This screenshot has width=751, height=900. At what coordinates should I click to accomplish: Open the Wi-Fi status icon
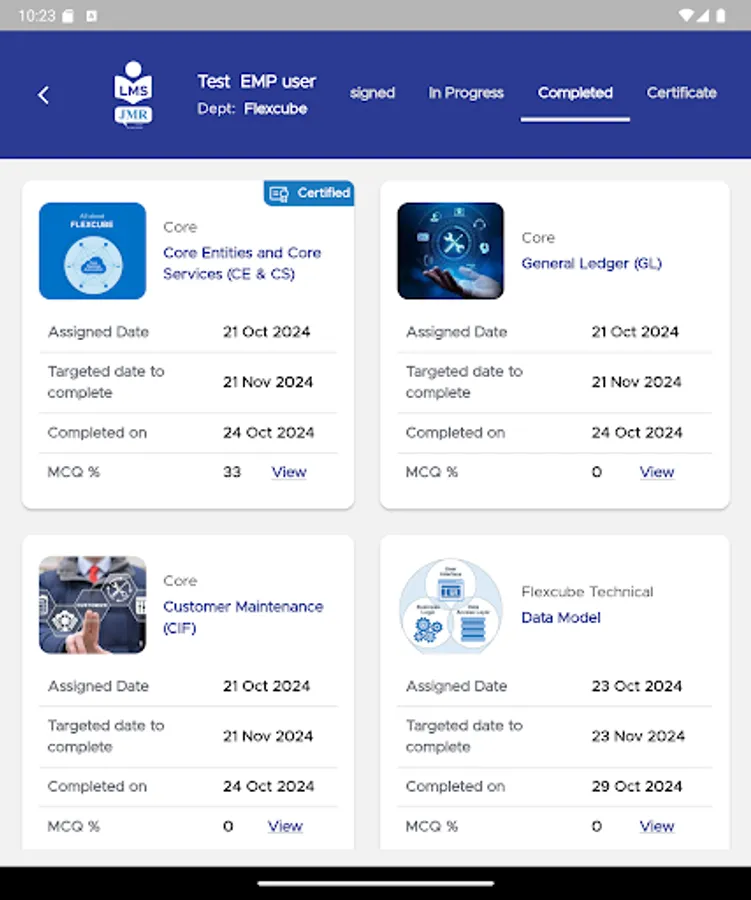pos(685,15)
